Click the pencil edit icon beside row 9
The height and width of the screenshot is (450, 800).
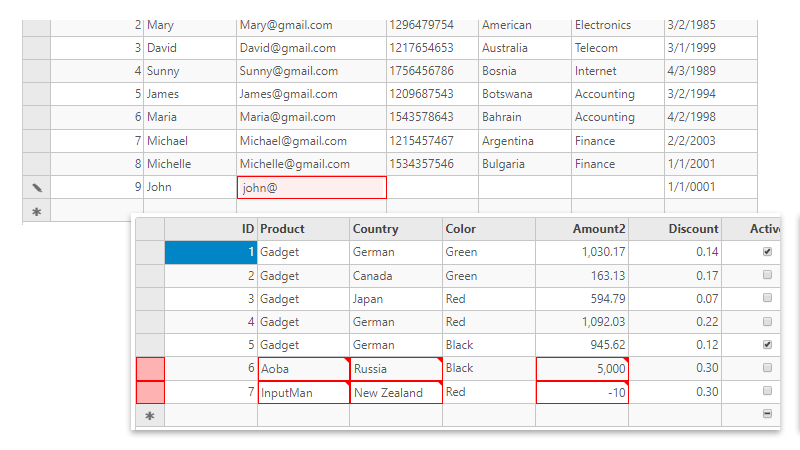pyautogui.click(x=37, y=187)
